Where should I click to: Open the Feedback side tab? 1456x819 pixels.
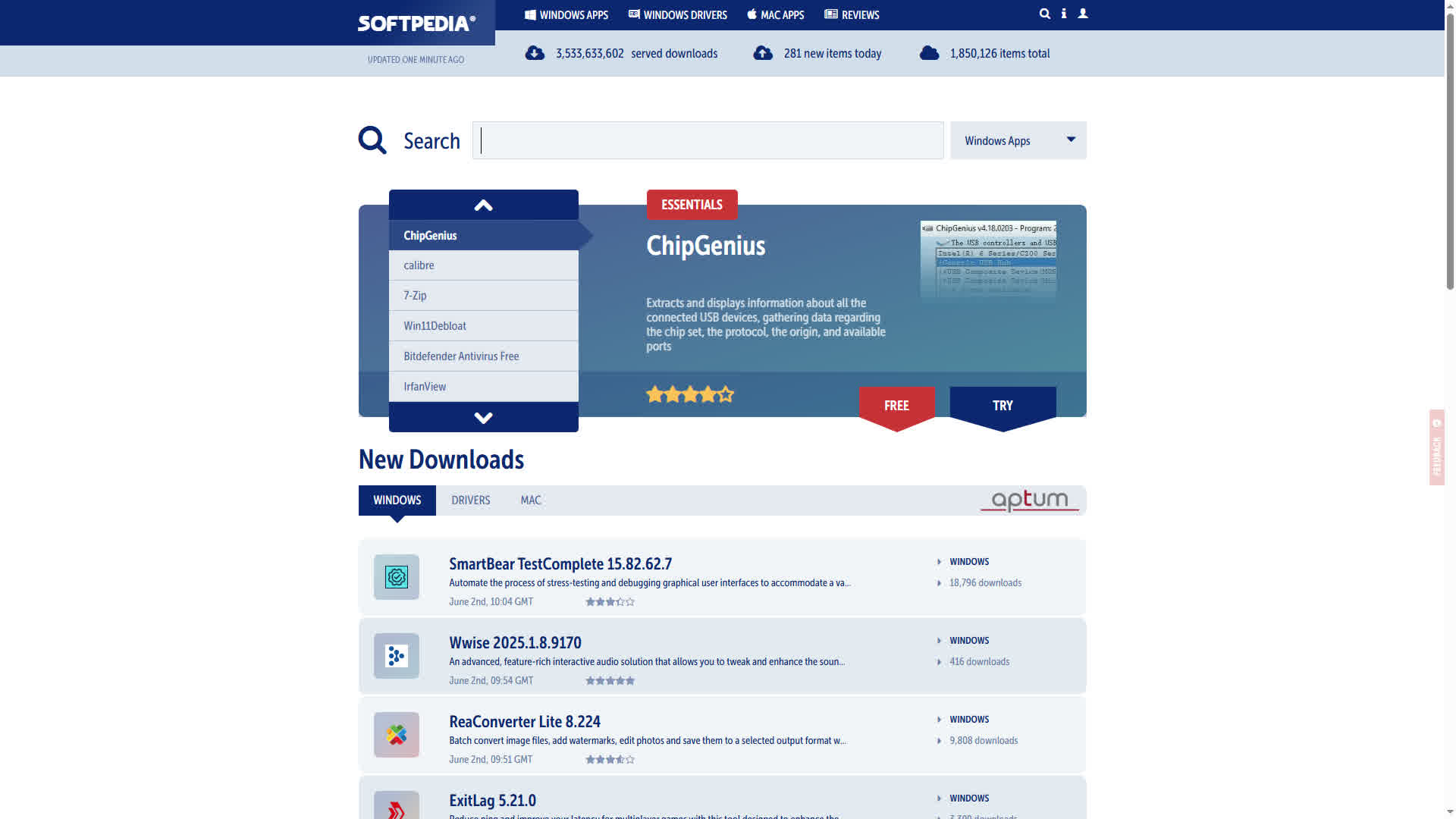coord(1436,447)
